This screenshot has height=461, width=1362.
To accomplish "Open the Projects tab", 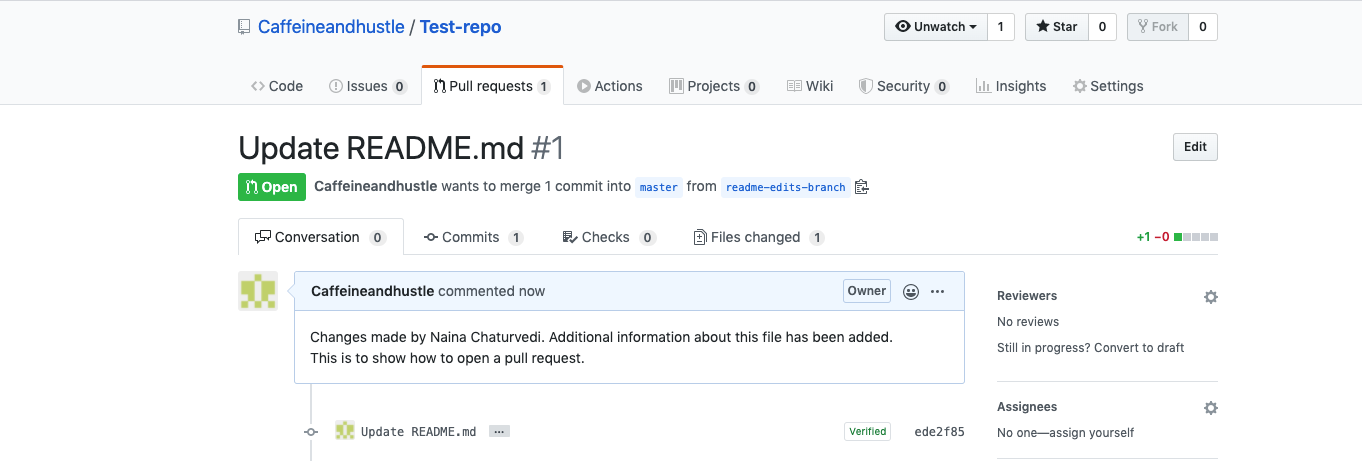I will pyautogui.click(x=714, y=86).
